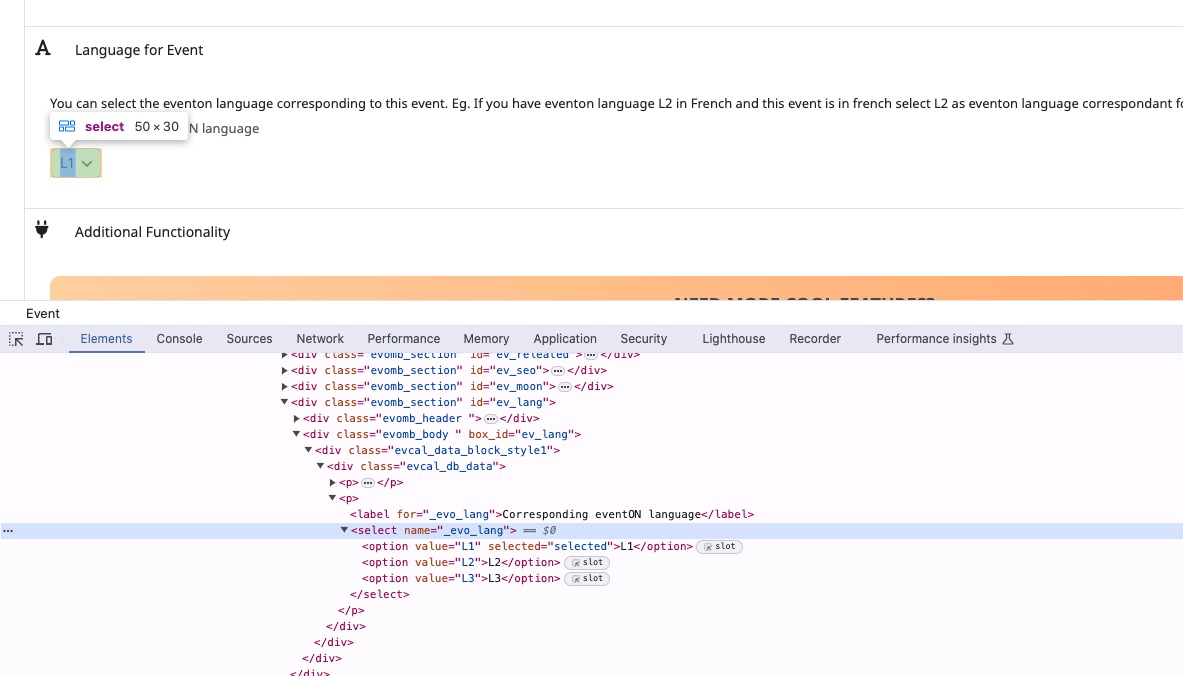Open the Sources tab

pyautogui.click(x=249, y=340)
